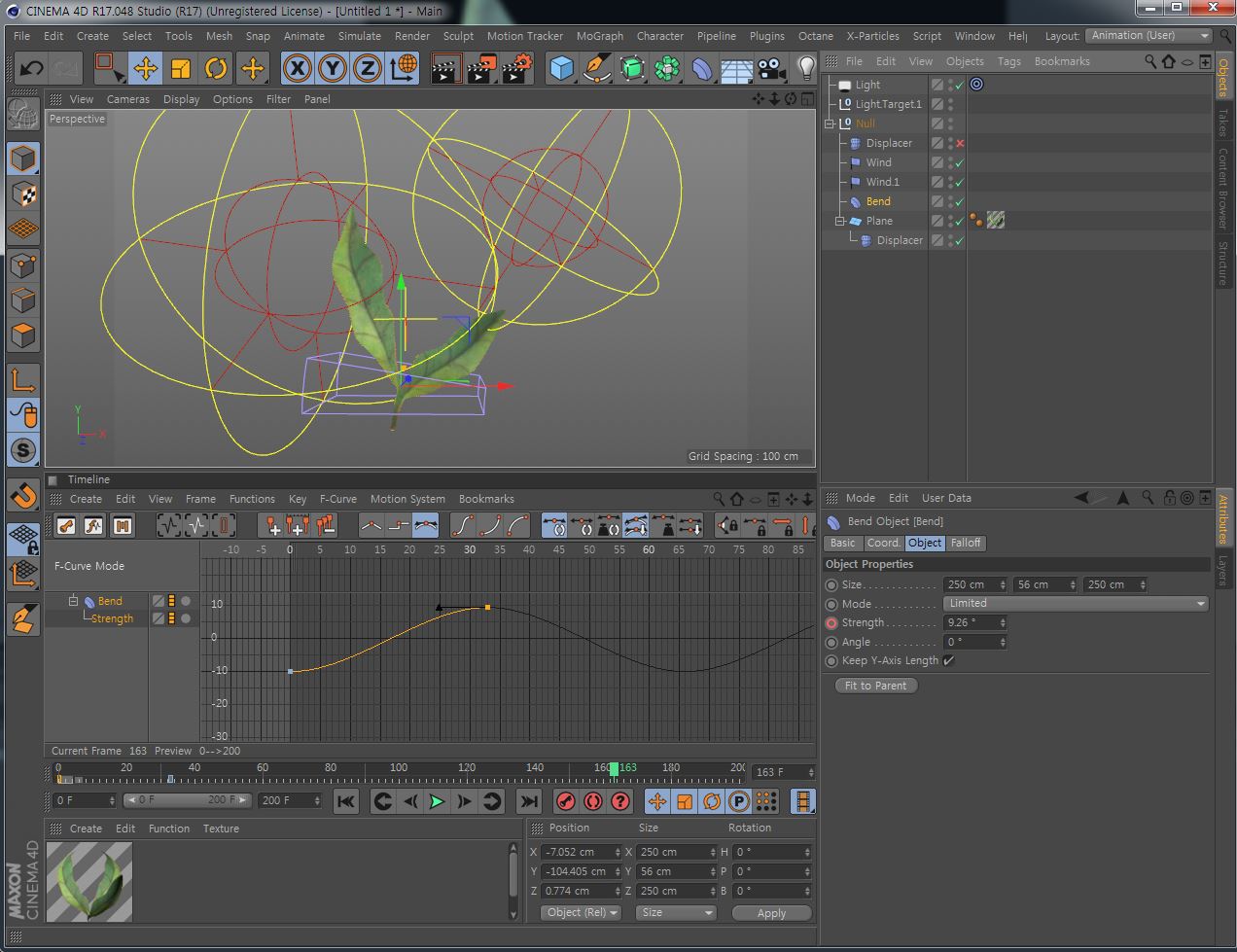
Task: Select the Light.Target.1 object
Action: coord(888,104)
